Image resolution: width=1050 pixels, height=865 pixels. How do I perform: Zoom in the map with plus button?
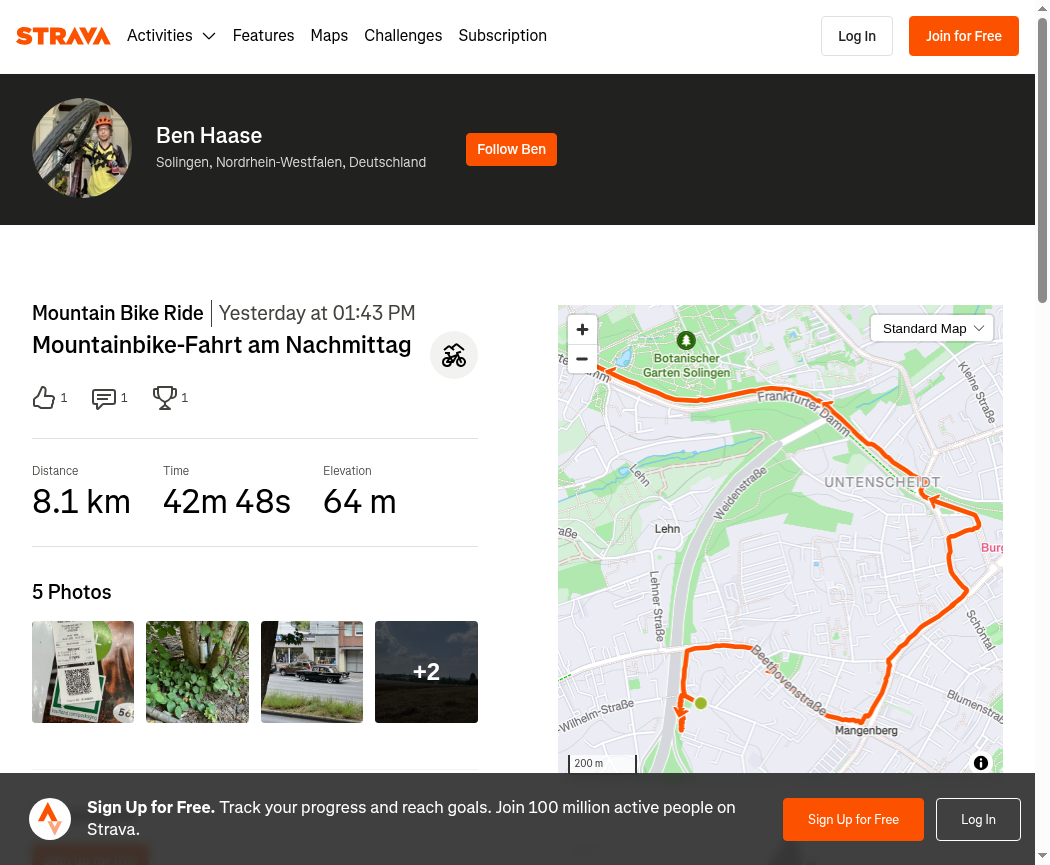coord(582,329)
